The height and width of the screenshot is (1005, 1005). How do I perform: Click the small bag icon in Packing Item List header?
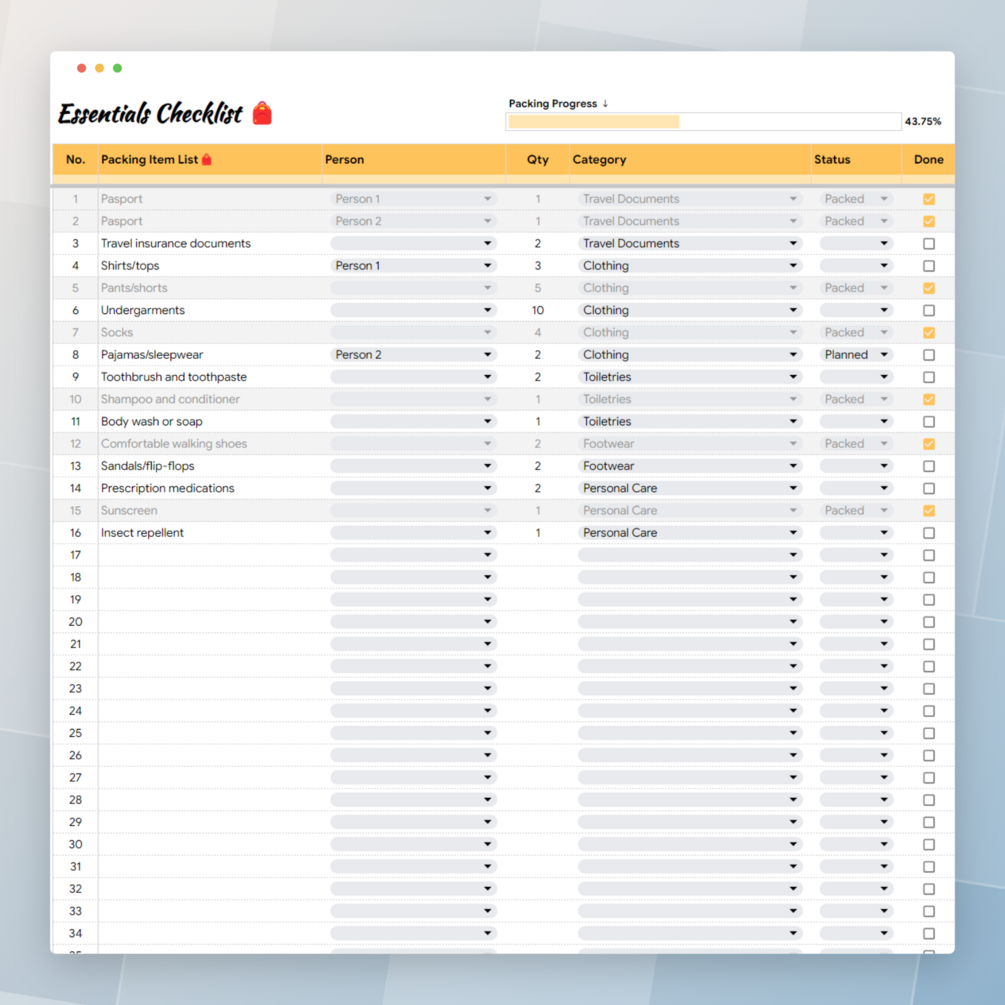point(206,160)
